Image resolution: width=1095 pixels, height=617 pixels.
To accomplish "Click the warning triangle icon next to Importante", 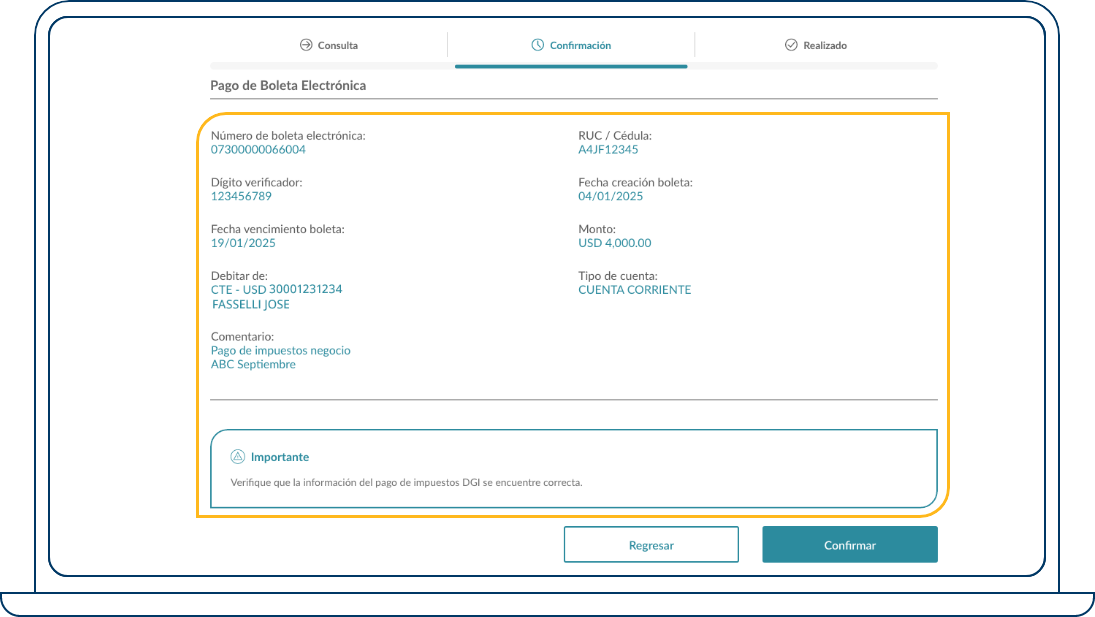I will 238,457.
